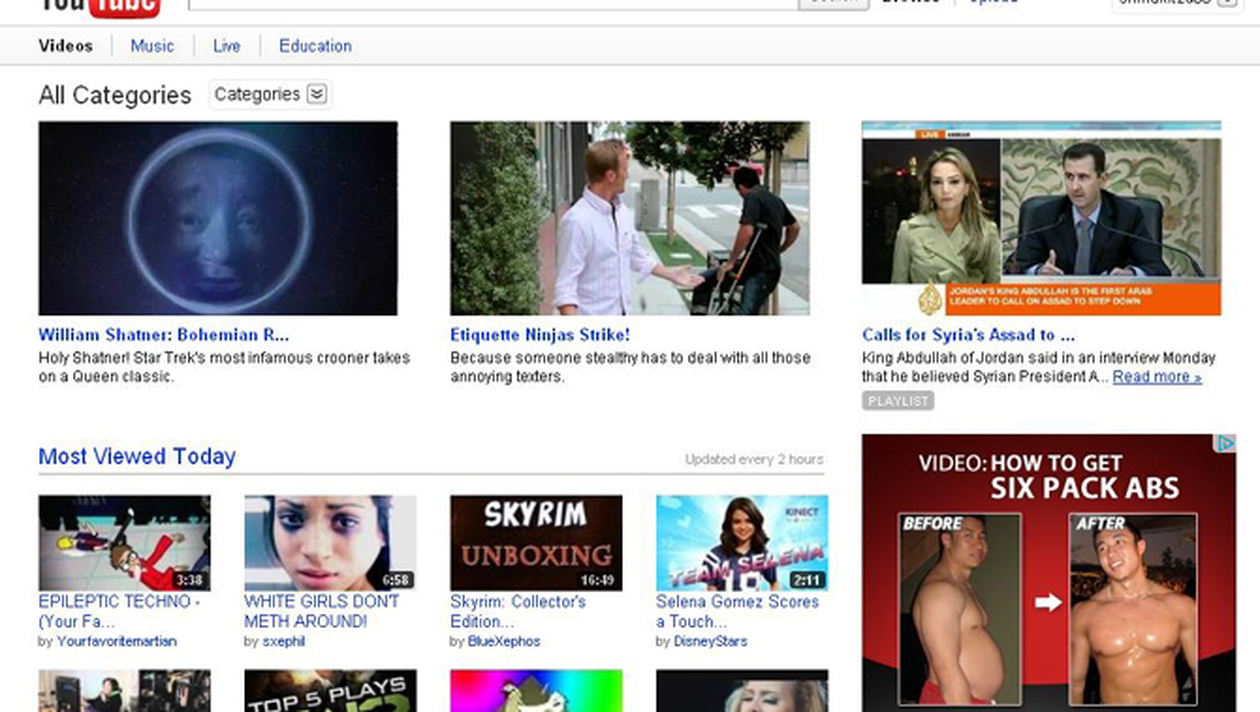Click the Syria Assad news video thumbnail
This screenshot has height=712, width=1260.
pos(1041,218)
